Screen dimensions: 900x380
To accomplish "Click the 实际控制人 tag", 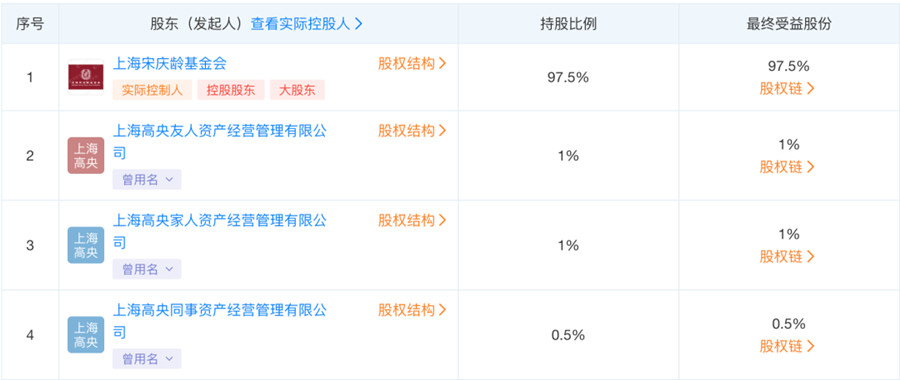I will [152, 90].
